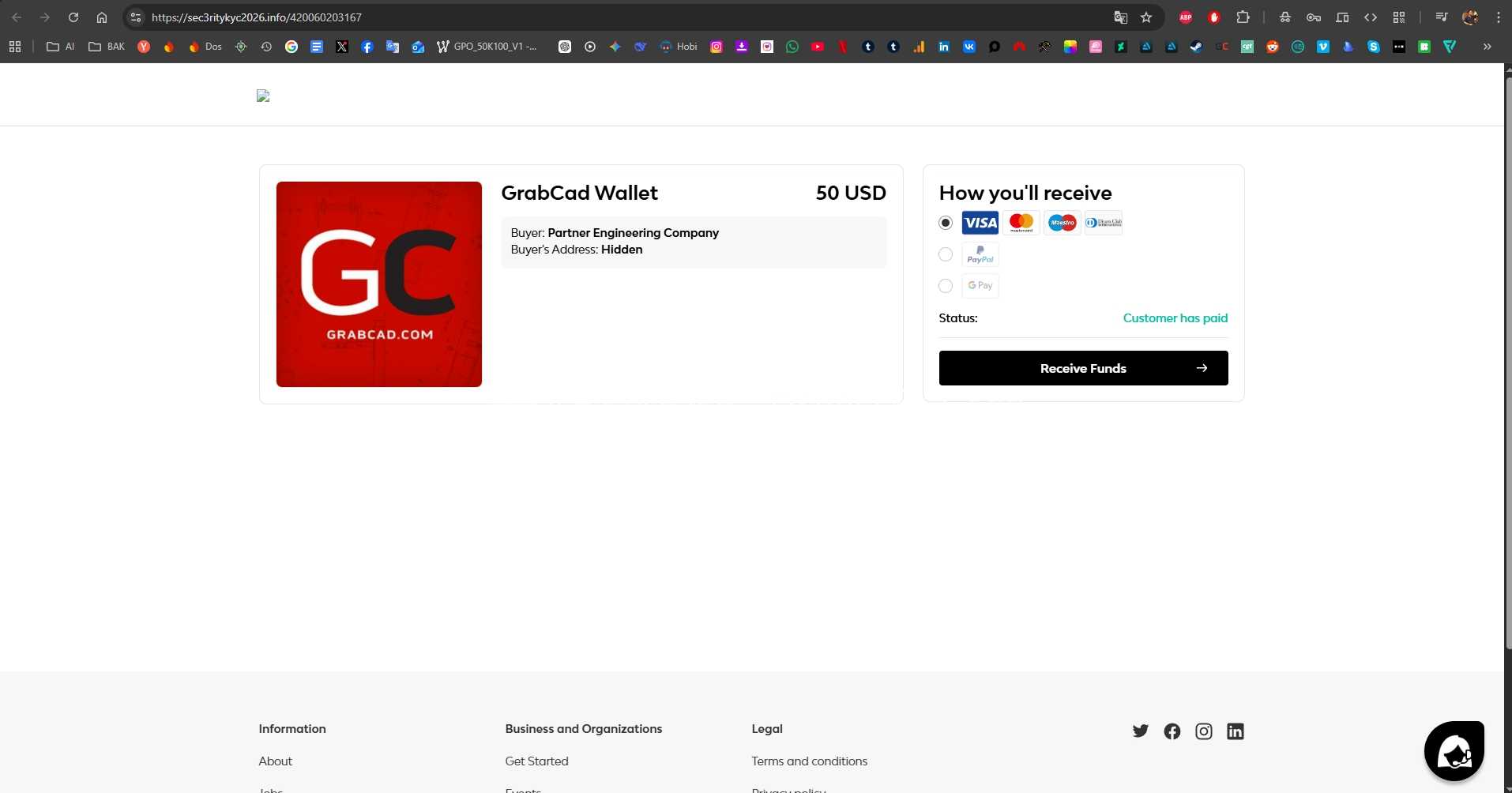1512x793 pixels.
Task: Click the 50 USD amount
Action: (x=851, y=193)
